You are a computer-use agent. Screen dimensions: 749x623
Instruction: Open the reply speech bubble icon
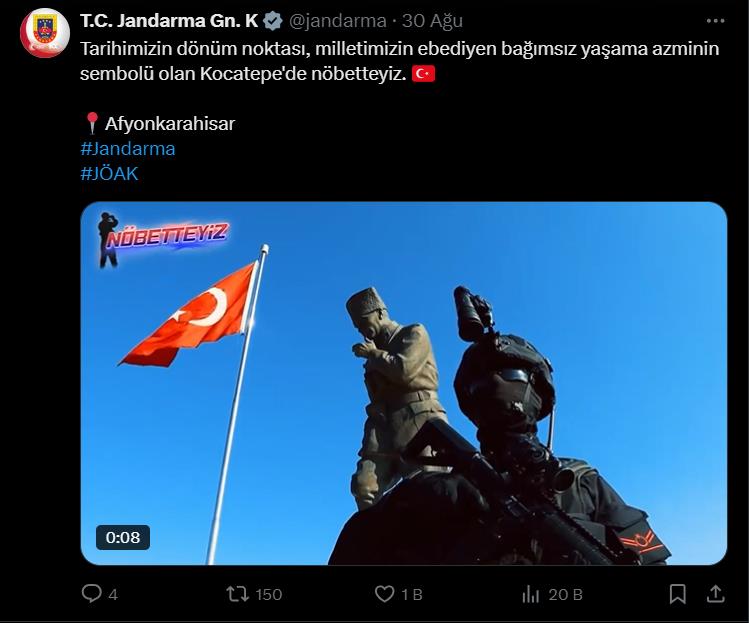(x=91, y=594)
